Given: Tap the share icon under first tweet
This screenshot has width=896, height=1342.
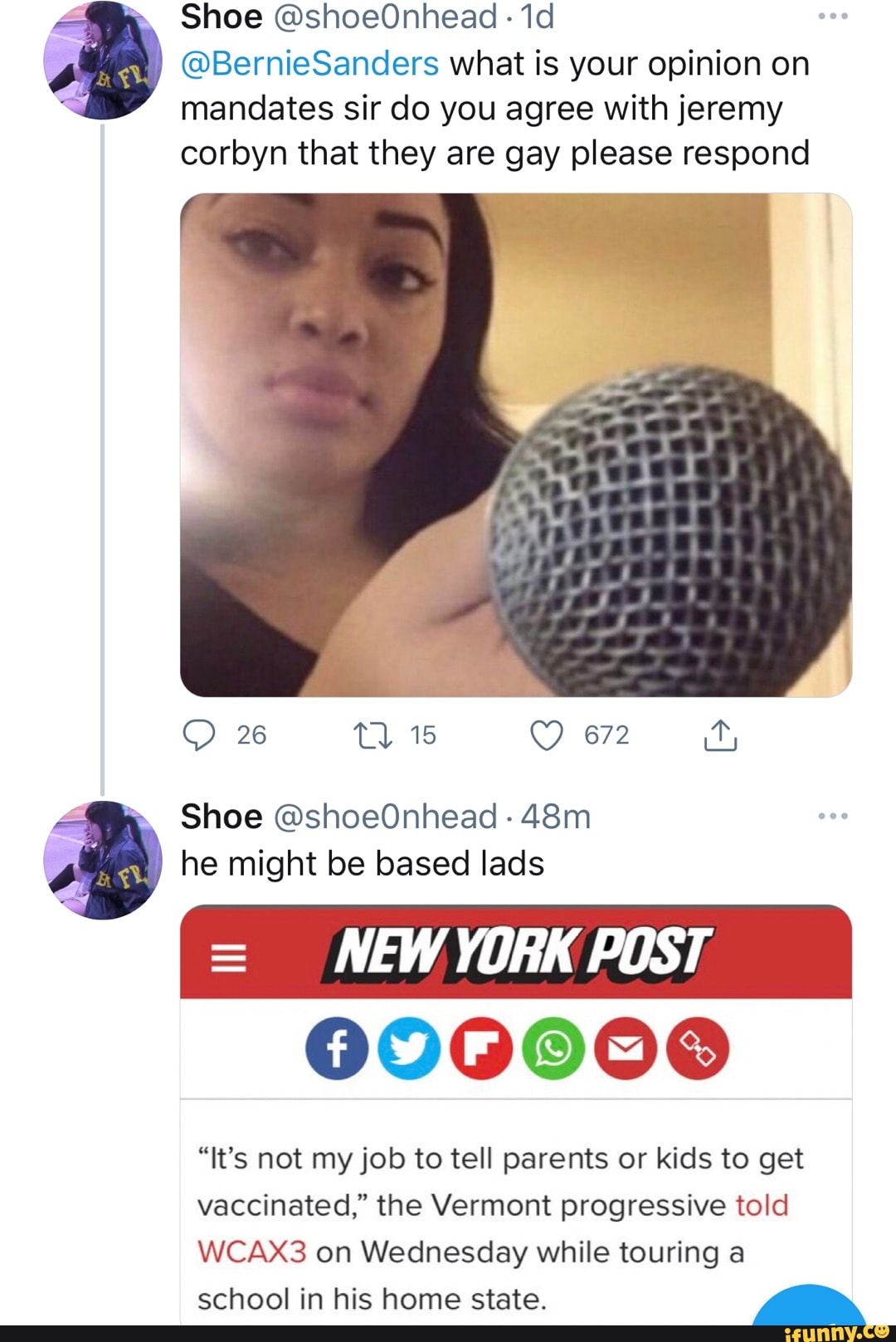Looking at the screenshot, I should (x=720, y=734).
